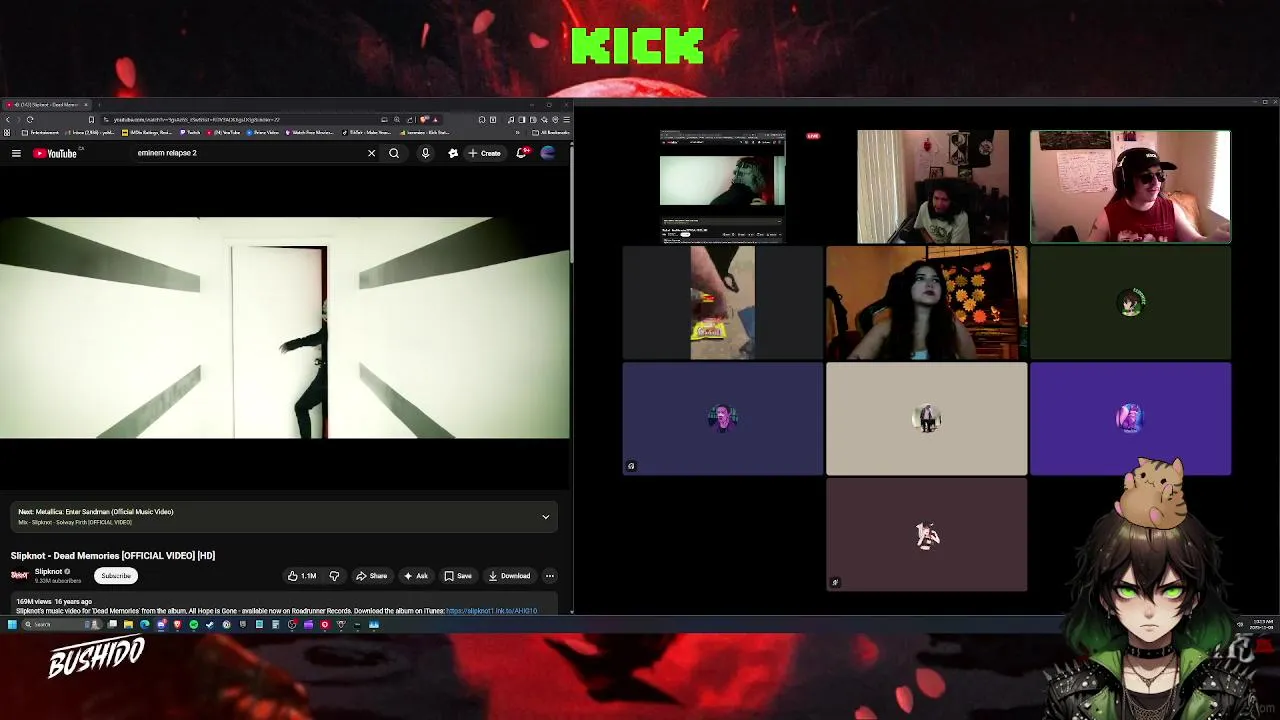Select the sunglasses and red shirt webcam tile

1130,187
